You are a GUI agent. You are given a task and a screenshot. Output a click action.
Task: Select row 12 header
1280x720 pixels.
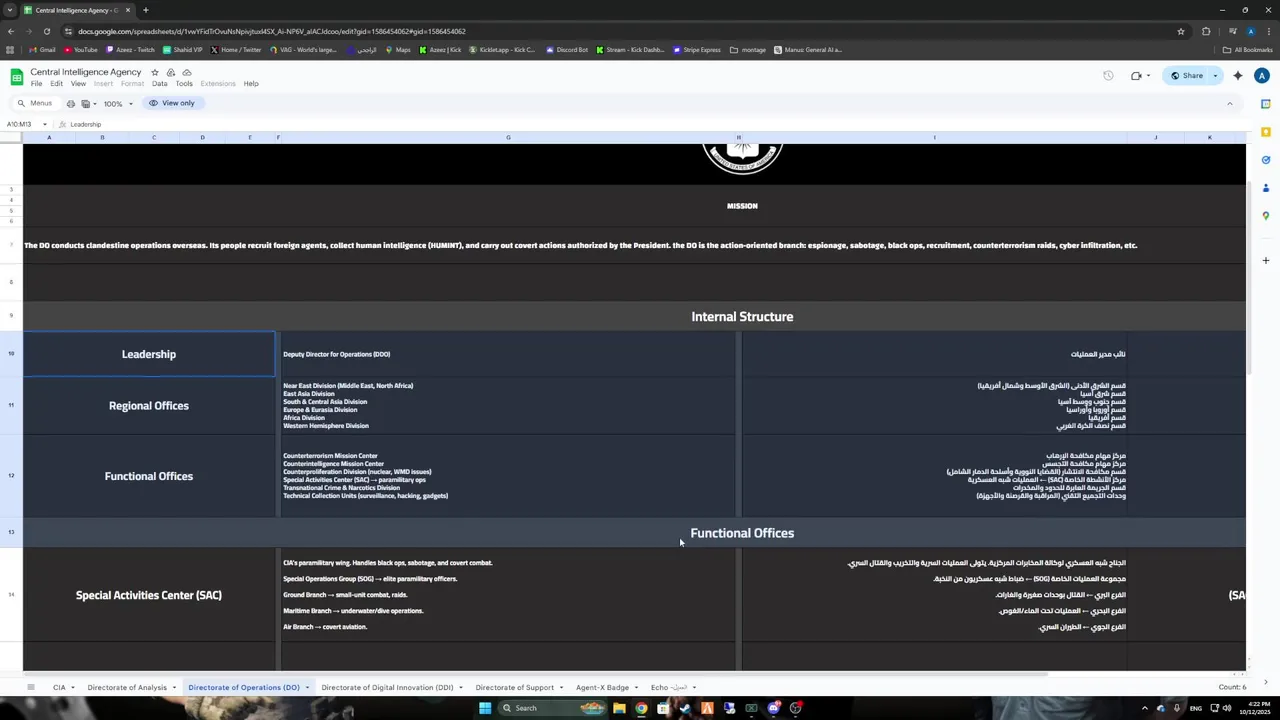pos(11,476)
